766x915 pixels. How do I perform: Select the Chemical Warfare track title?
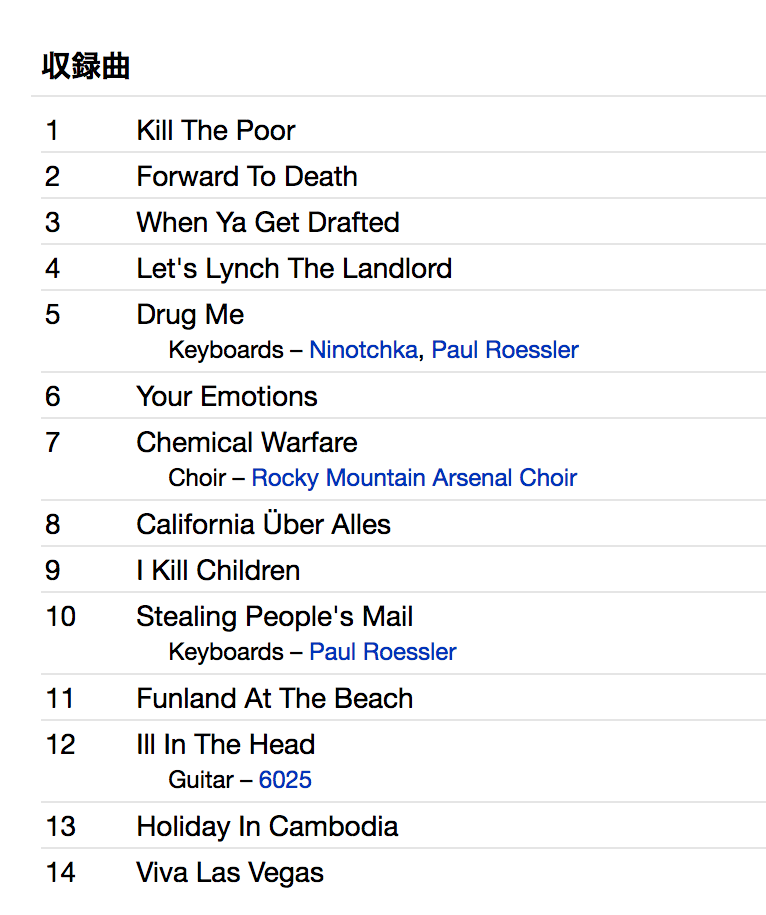tap(247, 442)
